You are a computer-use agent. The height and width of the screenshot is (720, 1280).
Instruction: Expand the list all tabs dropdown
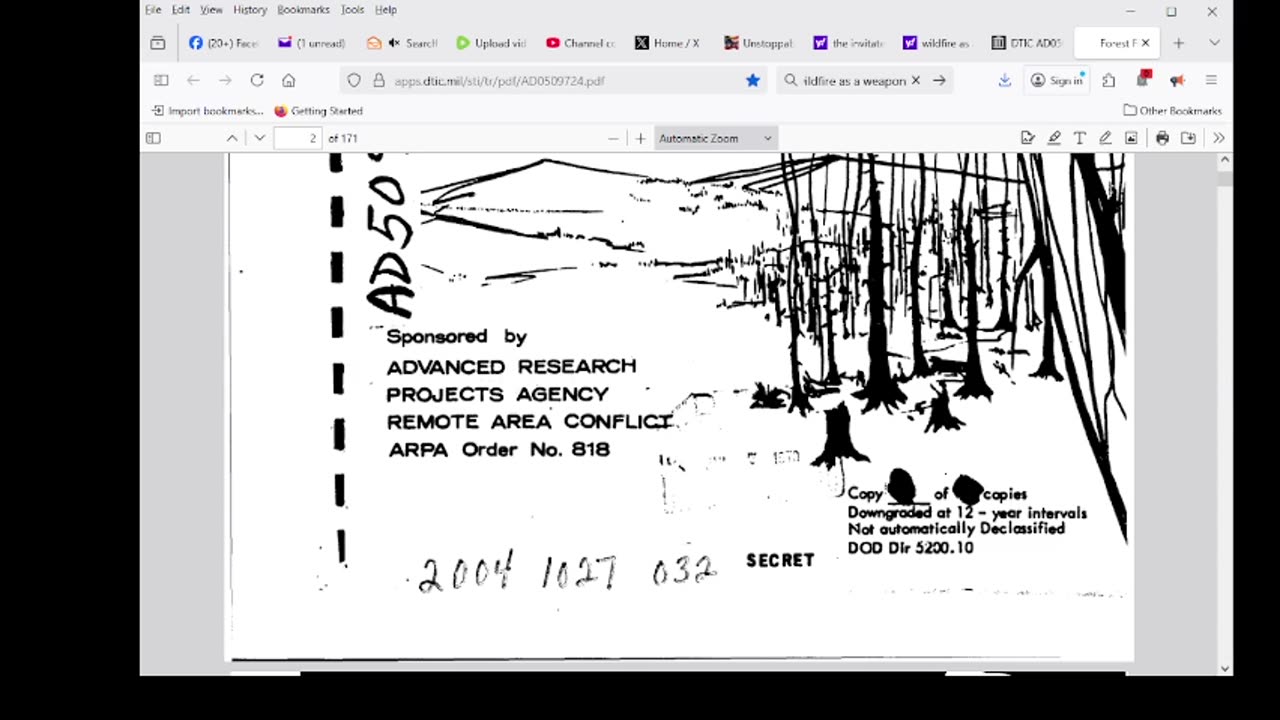1214,43
